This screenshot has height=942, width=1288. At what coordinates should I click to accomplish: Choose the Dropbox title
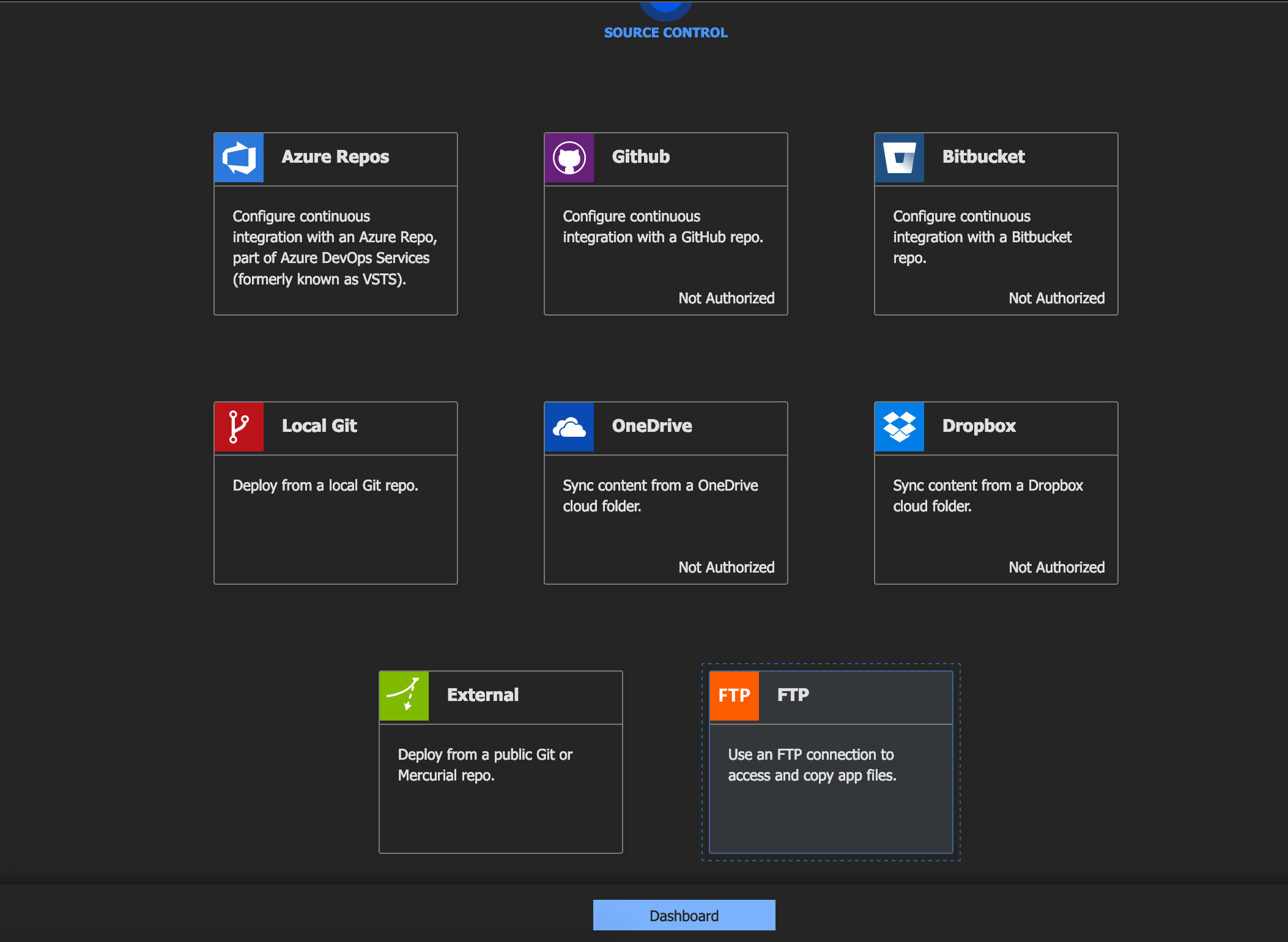tap(979, 426)
